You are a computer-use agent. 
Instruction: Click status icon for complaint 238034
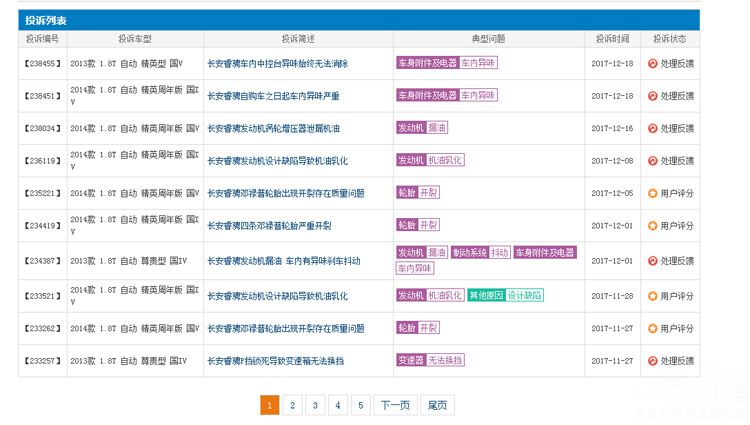(x=652, y=129)
